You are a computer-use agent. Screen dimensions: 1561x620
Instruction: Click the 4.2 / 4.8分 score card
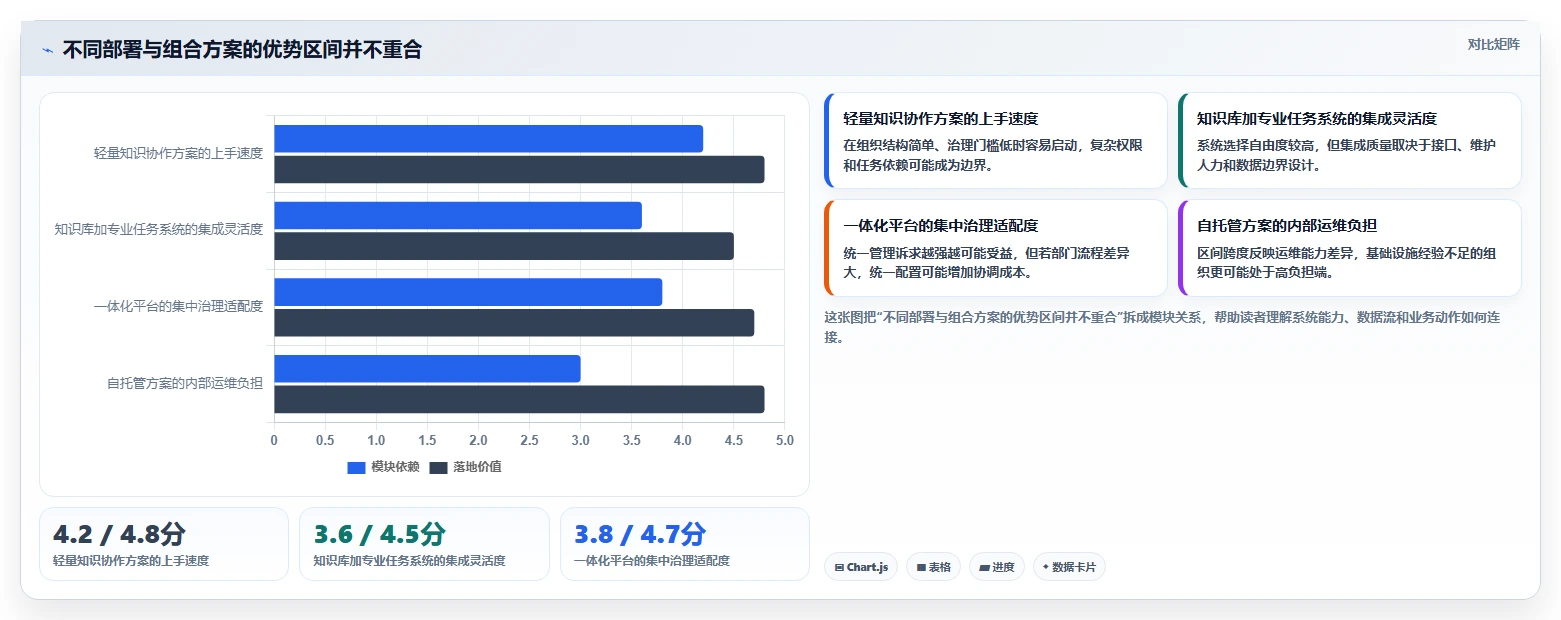pos(164,544)
